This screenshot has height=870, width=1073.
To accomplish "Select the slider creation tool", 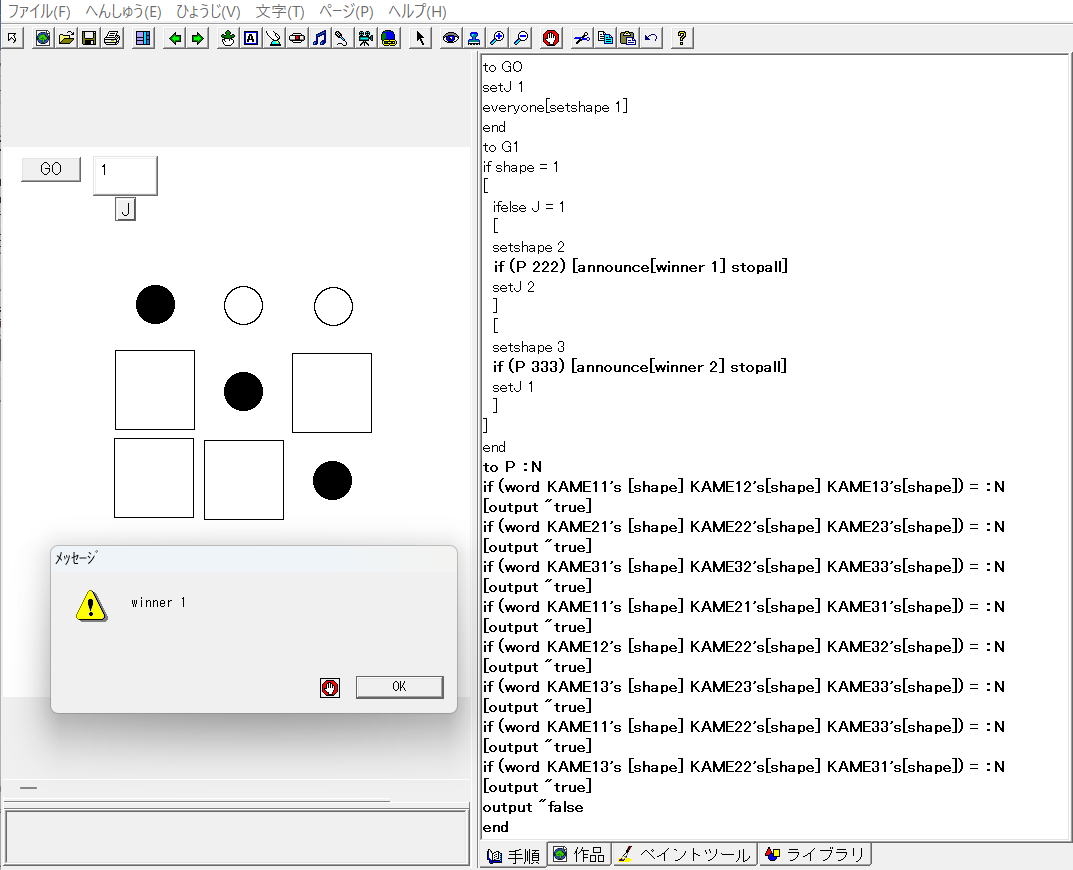I will (274, 38).
